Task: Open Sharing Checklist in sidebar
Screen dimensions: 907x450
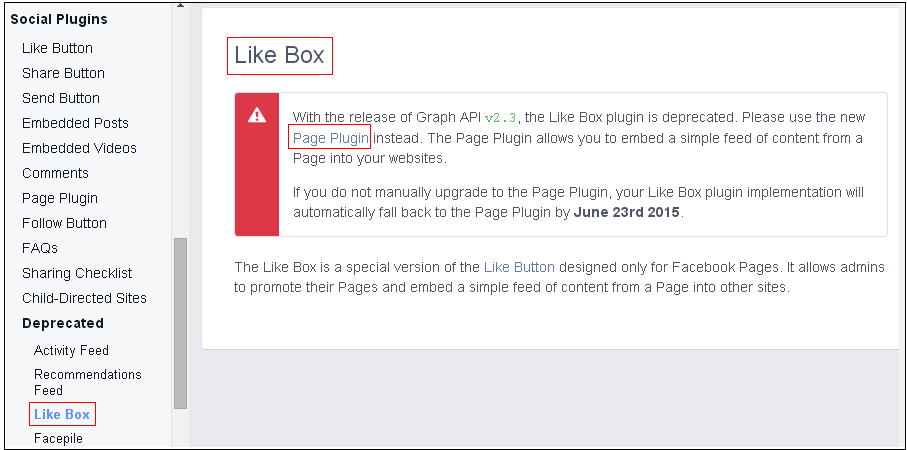Action: (77, 273)
